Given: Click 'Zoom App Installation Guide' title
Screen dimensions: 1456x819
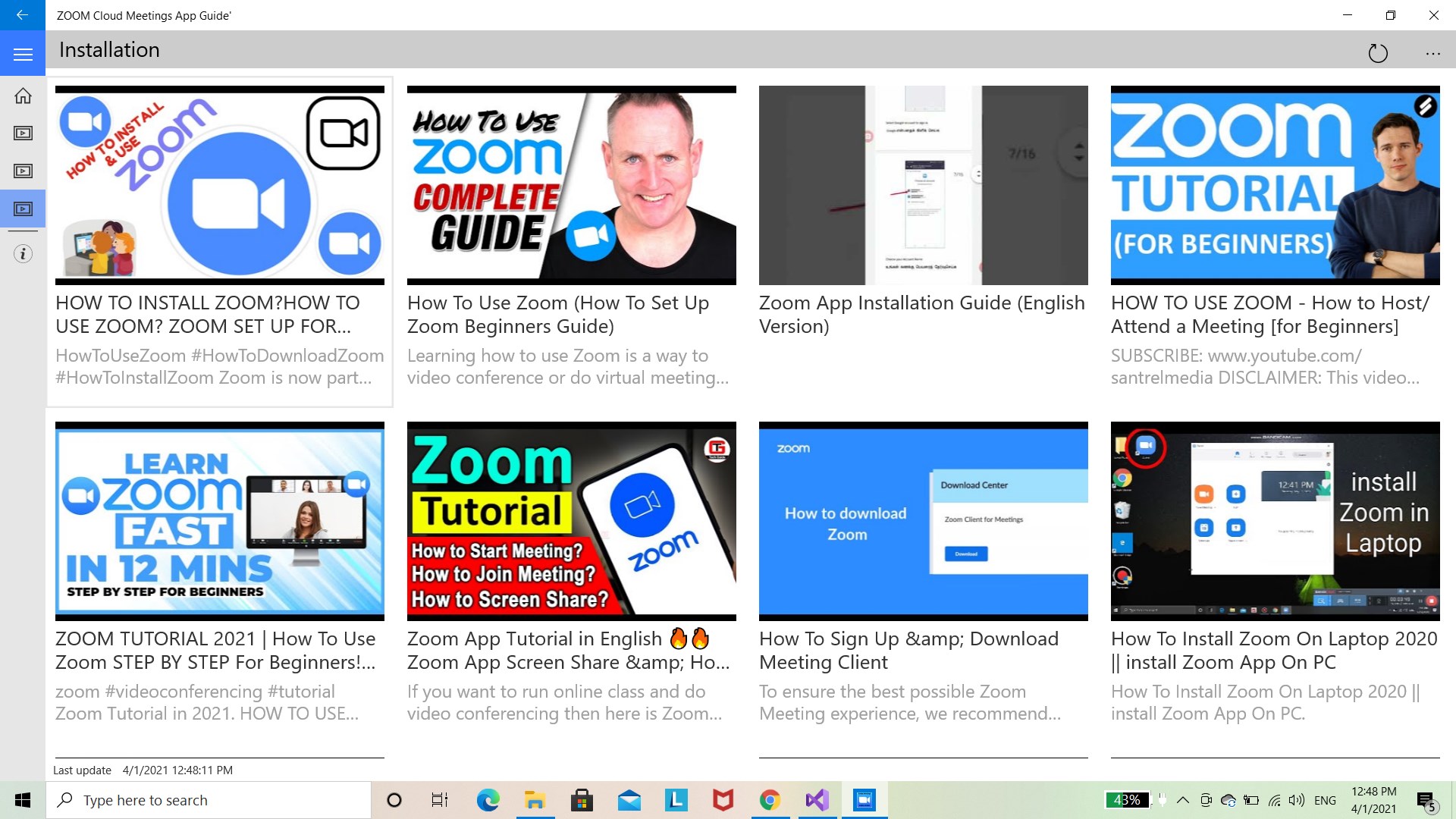Looking at the screenshot, I should click(921, 314).
